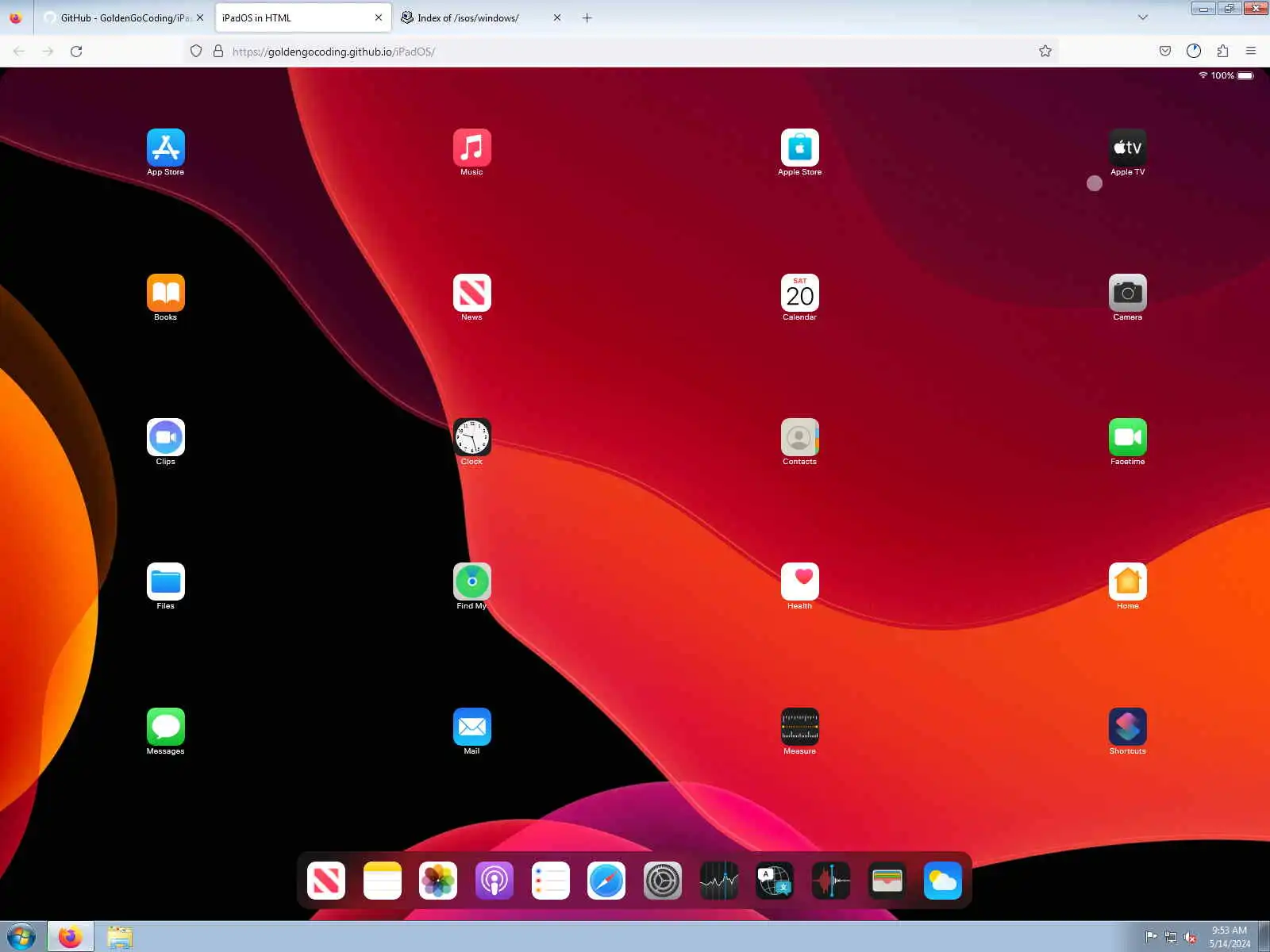The height and width of the screenshot is (952, 1270).
Task: Open the Files app
Action: pyautogui.click(x=166, y=582)
